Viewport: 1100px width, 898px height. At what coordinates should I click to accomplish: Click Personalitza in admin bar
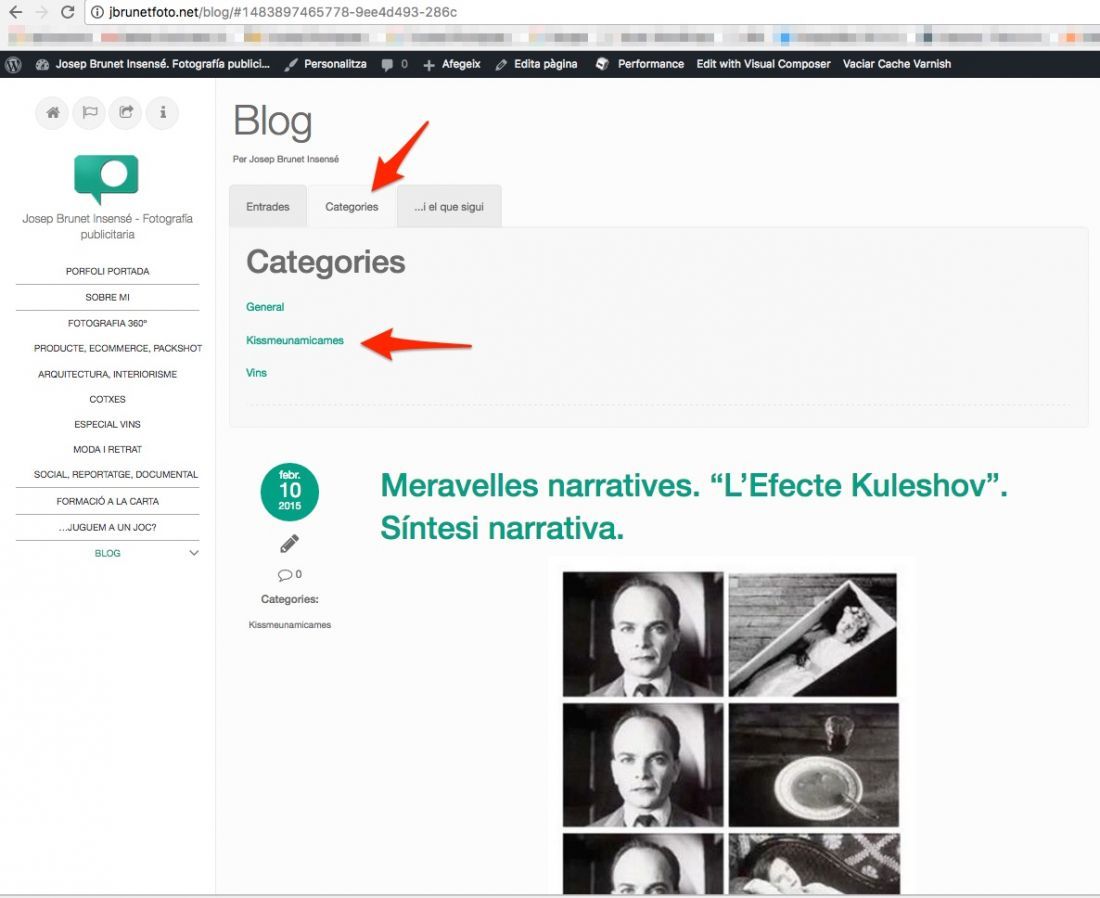tap(326, 64)
